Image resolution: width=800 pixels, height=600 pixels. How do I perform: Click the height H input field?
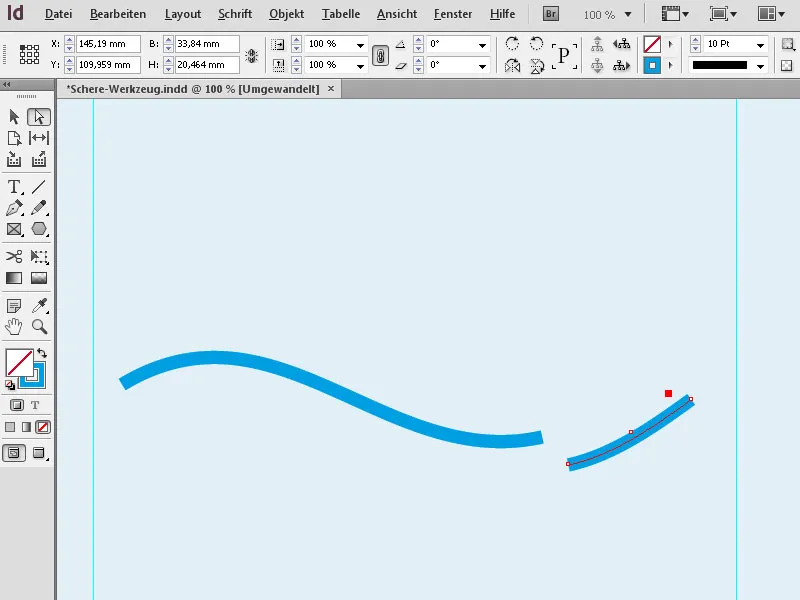pos(207,65)
